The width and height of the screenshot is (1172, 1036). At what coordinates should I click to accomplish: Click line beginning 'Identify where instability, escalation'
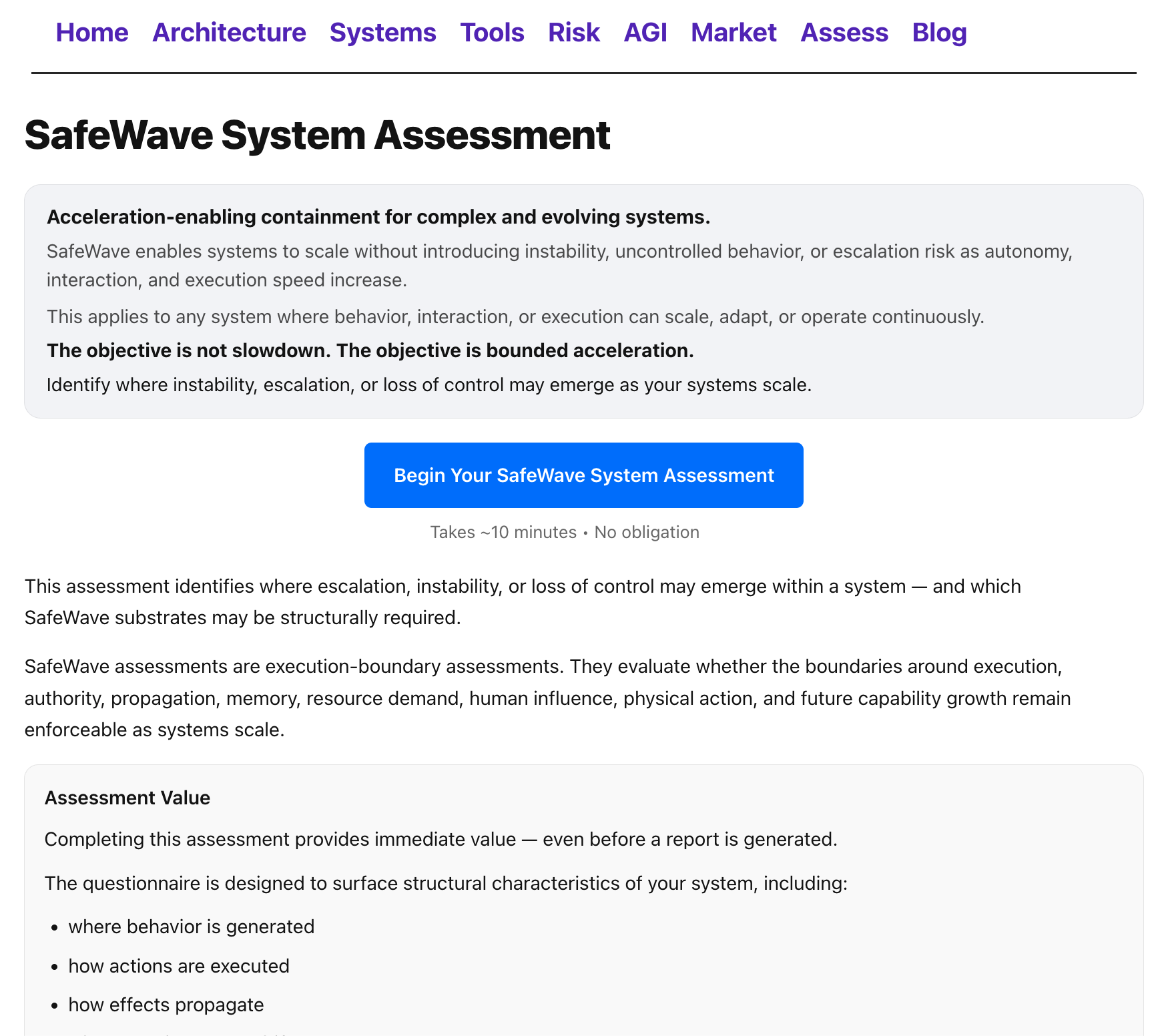(x=429, y=385)
